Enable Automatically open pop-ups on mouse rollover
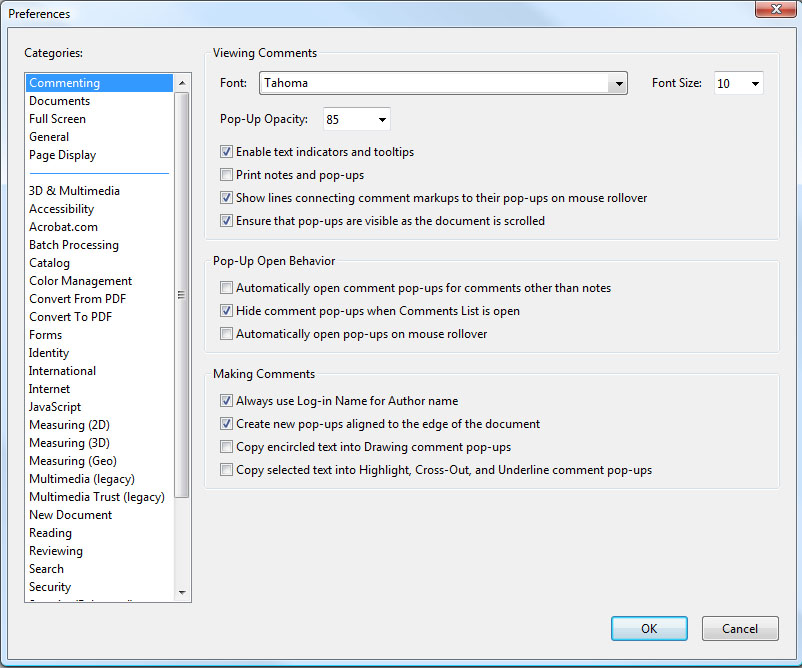 coord(227,334)
